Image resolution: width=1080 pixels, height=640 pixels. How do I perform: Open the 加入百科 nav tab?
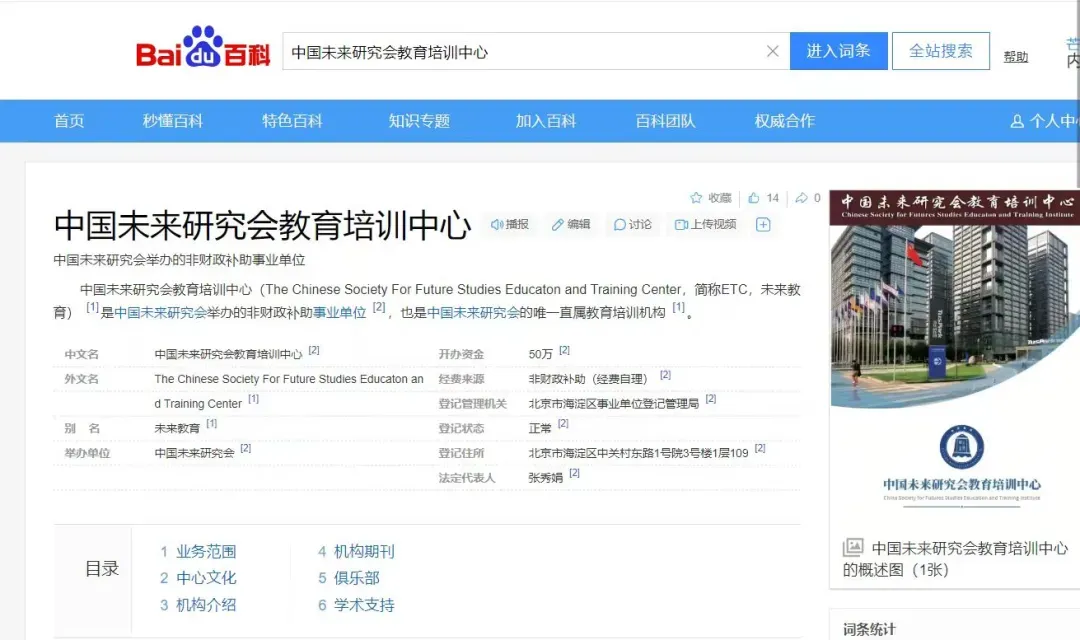click(x=546, y=121)
